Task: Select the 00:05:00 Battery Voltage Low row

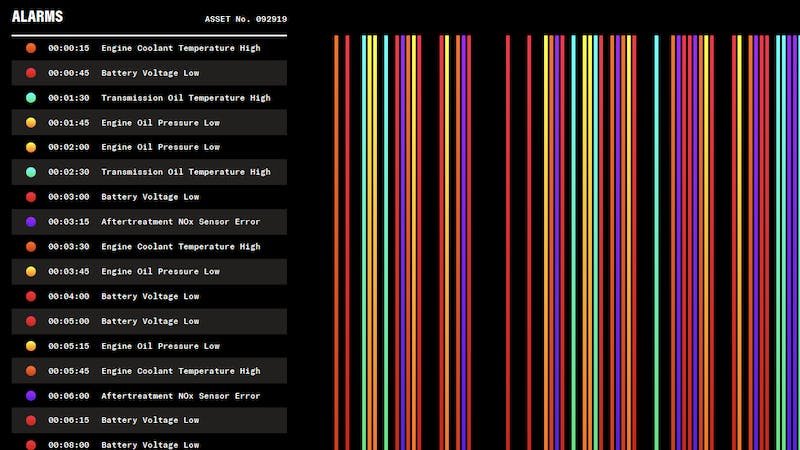Action: tap(150, 321)
